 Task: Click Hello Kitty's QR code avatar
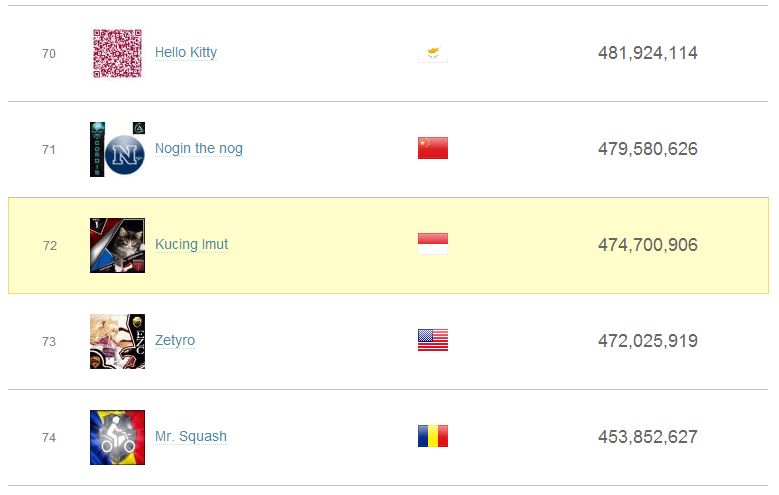[117, 53]
